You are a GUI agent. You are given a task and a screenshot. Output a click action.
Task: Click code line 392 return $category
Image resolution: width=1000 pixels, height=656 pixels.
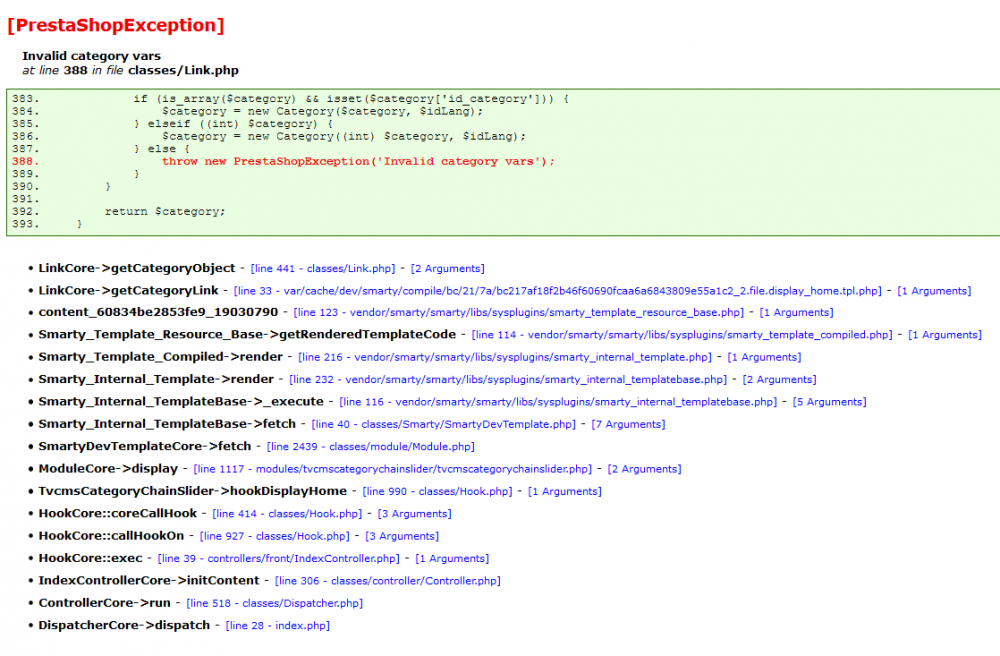click(165, 212)
